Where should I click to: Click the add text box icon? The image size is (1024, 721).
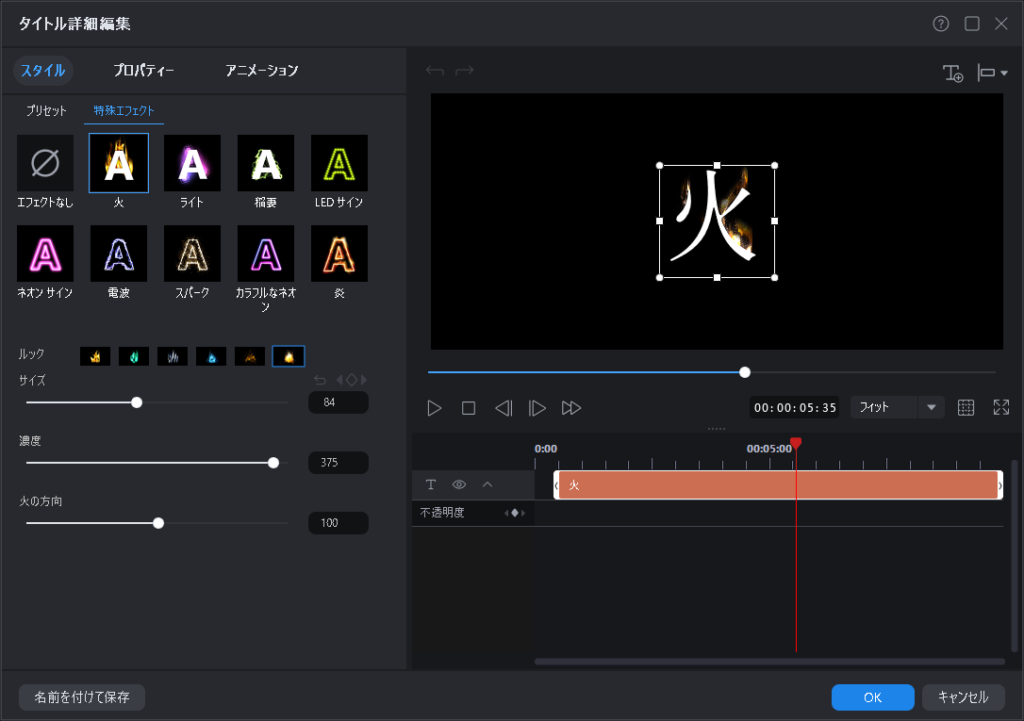point(953,73)
